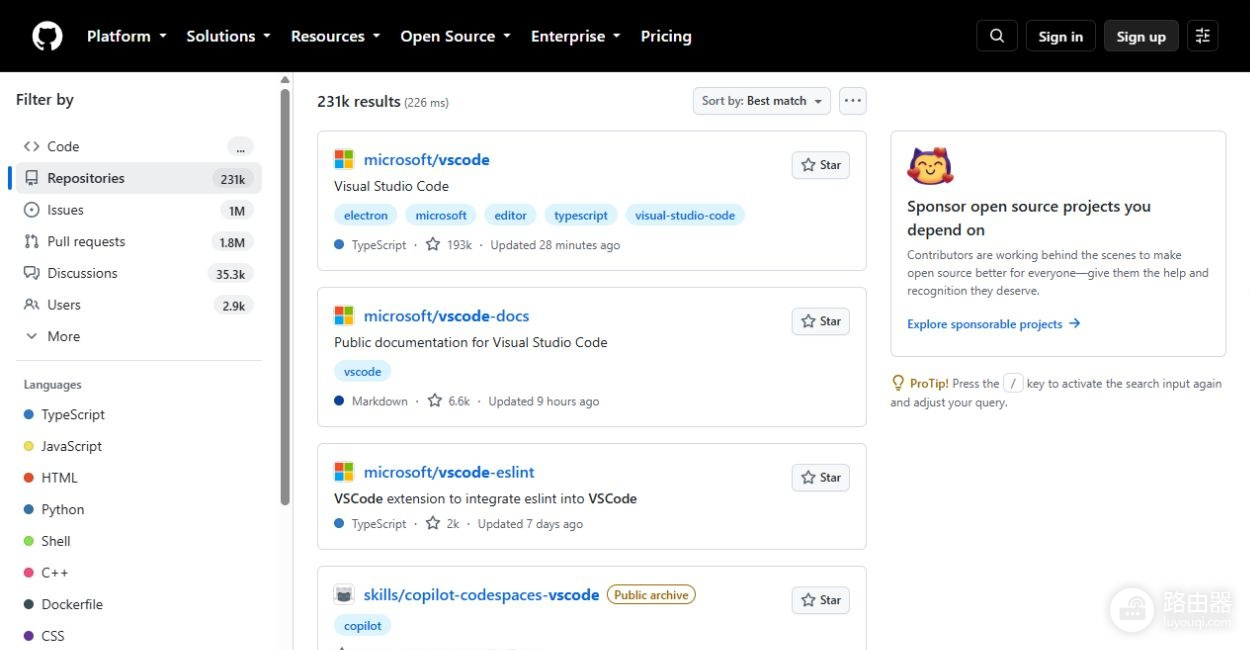Click sidebar scrollbar up arrow
1250x650 pixels.
point(285,80)
